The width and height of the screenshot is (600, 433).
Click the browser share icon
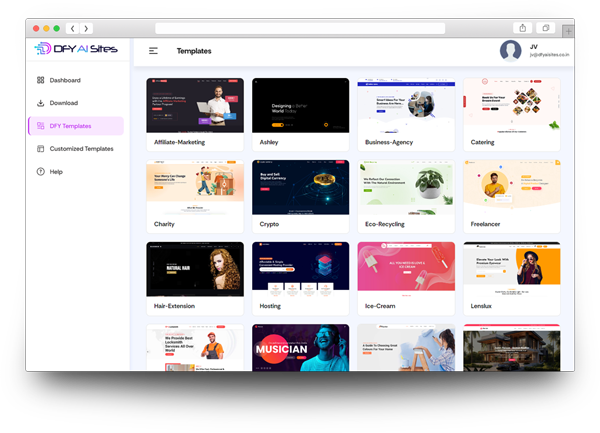[523, 28]
